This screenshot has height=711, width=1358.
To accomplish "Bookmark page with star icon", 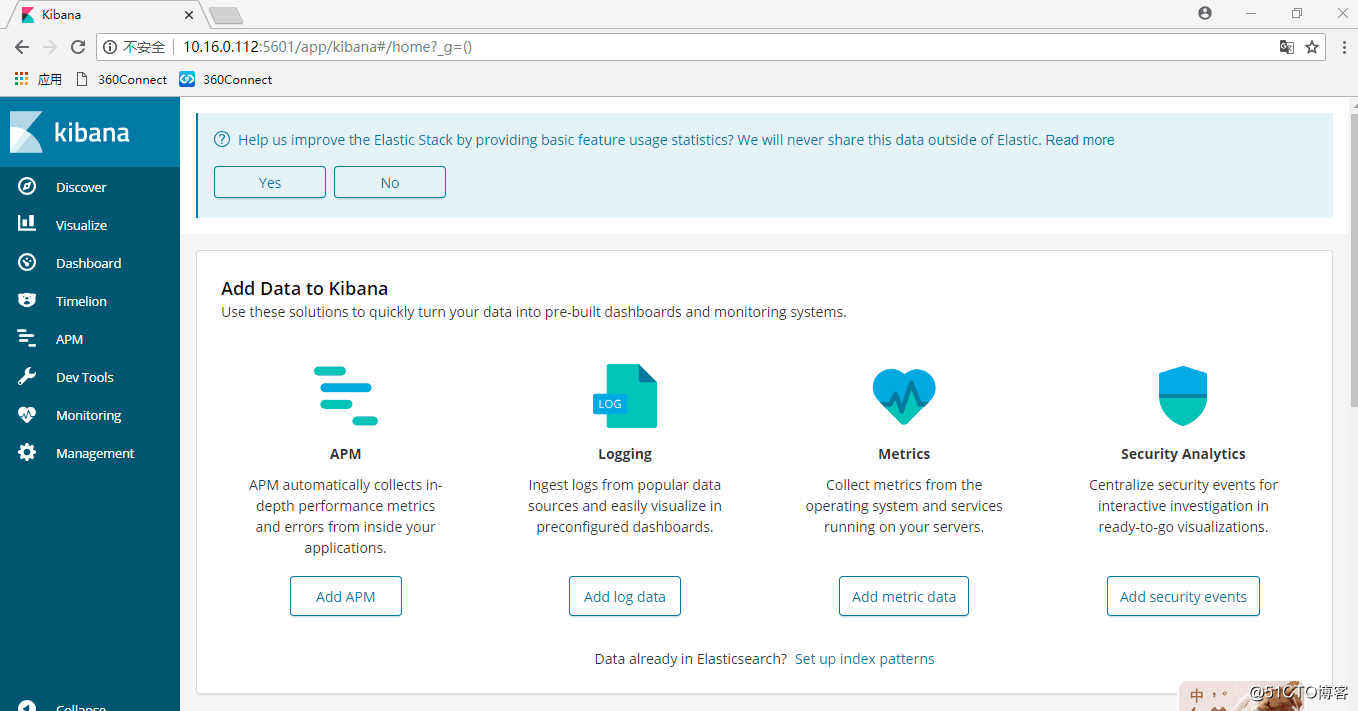I will click(1312, 47).
